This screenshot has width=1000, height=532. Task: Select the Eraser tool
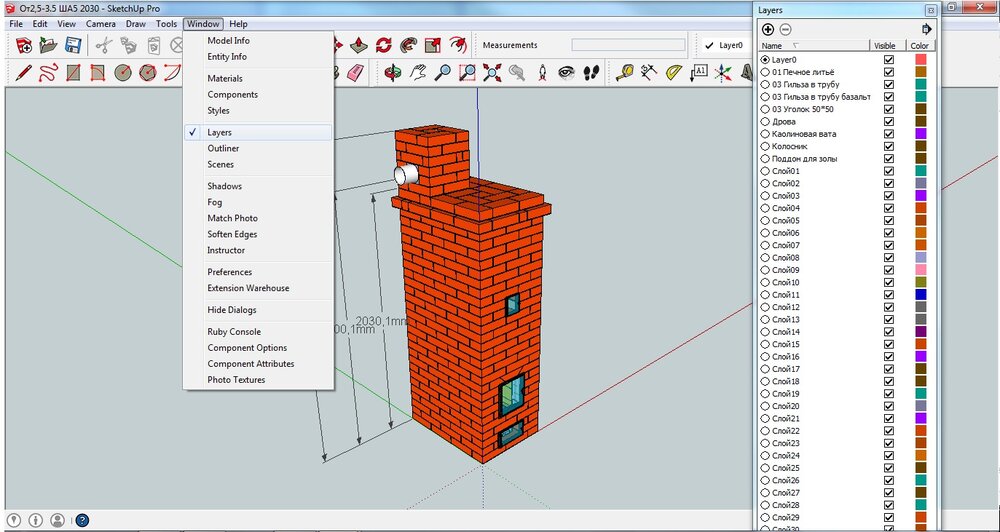click(x=358, y=72)
